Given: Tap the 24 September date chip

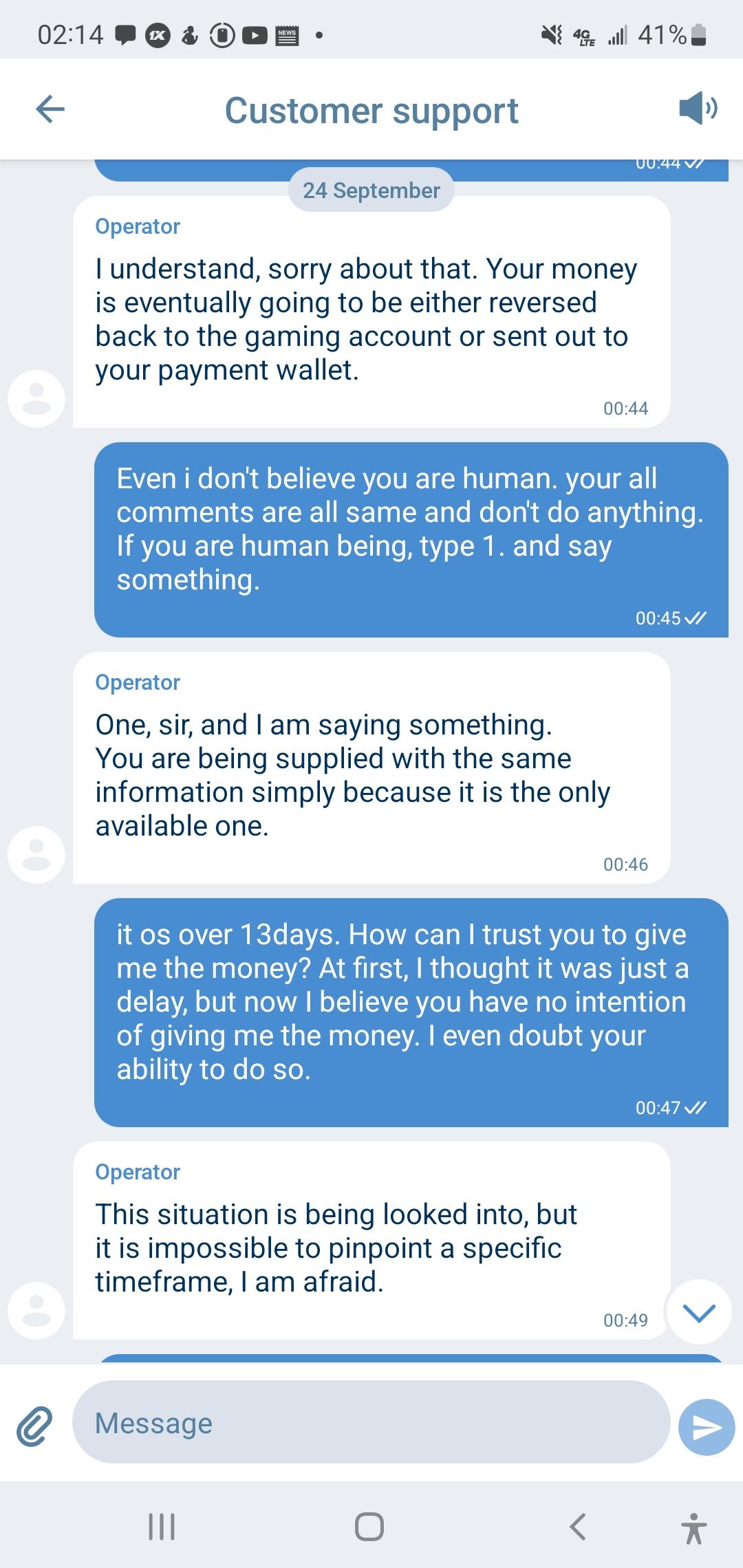Looking at the screenshot, I should click(x=371, y=190).
